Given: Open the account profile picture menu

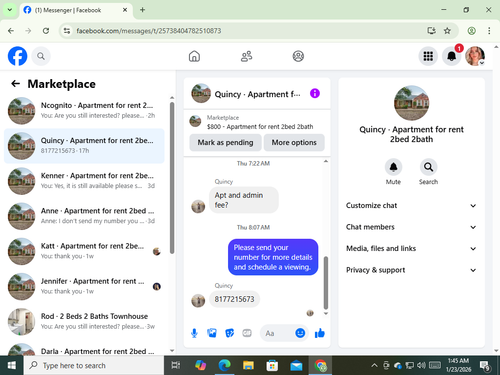Looking at the screenshot, I should click(x=475, y=56).
